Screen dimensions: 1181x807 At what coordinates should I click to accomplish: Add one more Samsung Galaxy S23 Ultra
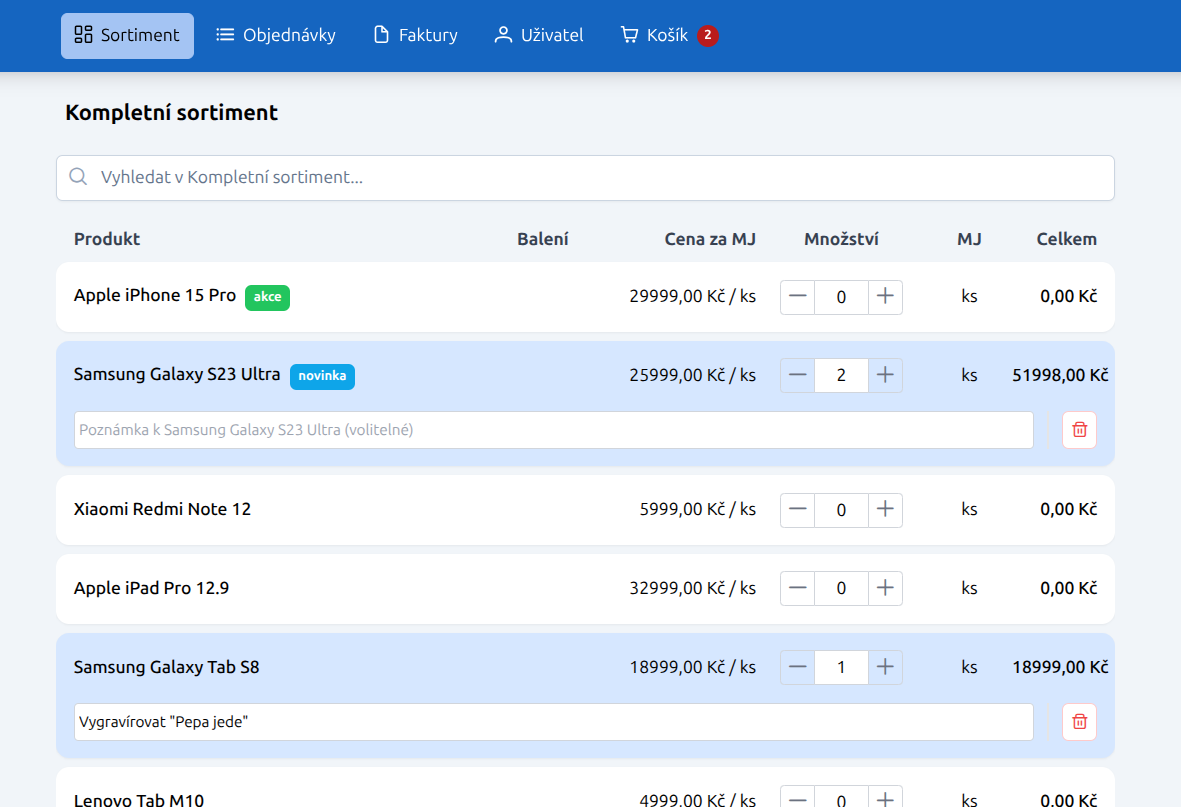click(x=885, y=375)
